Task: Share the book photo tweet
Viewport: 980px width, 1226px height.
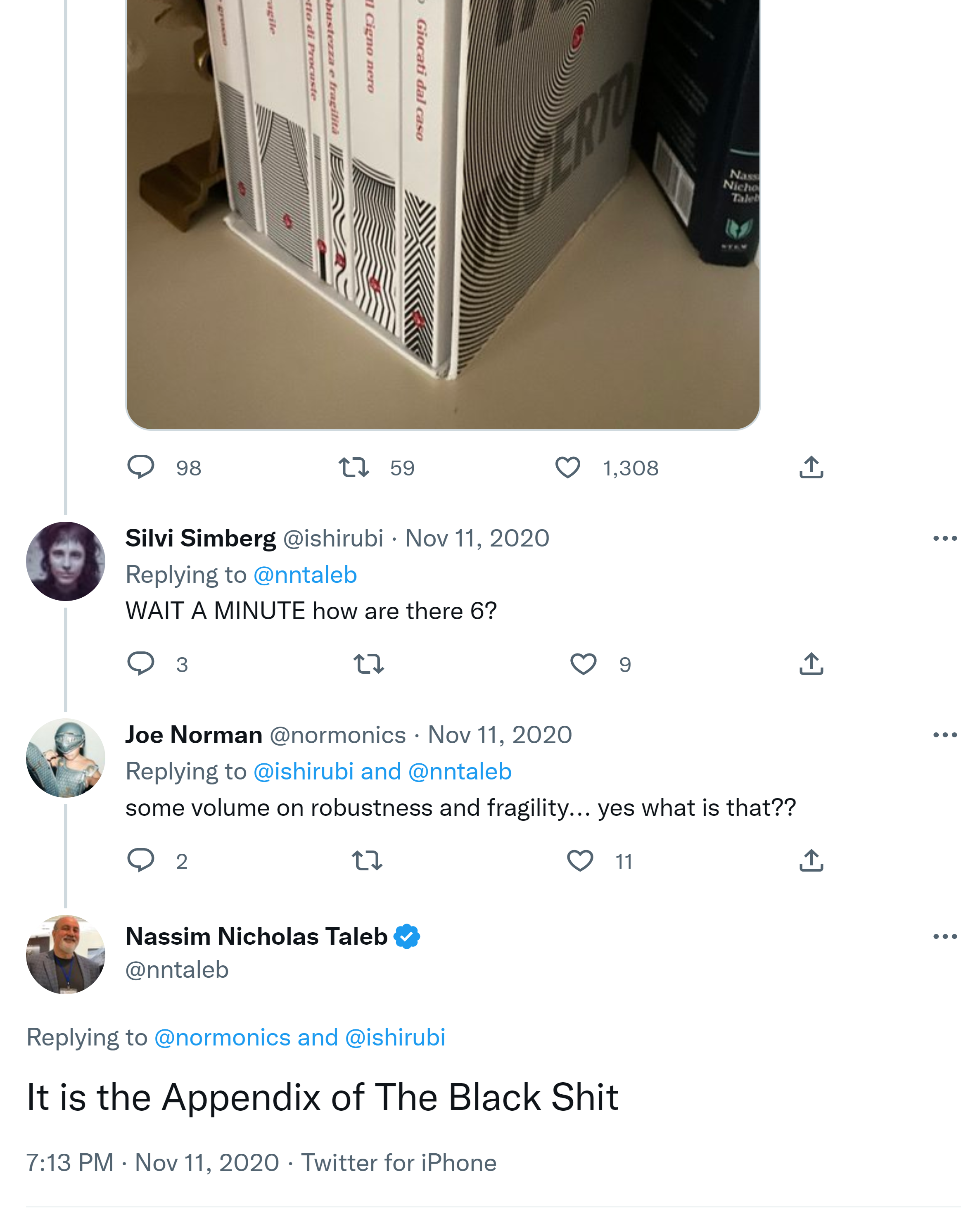Action: [x=811, y=467]
